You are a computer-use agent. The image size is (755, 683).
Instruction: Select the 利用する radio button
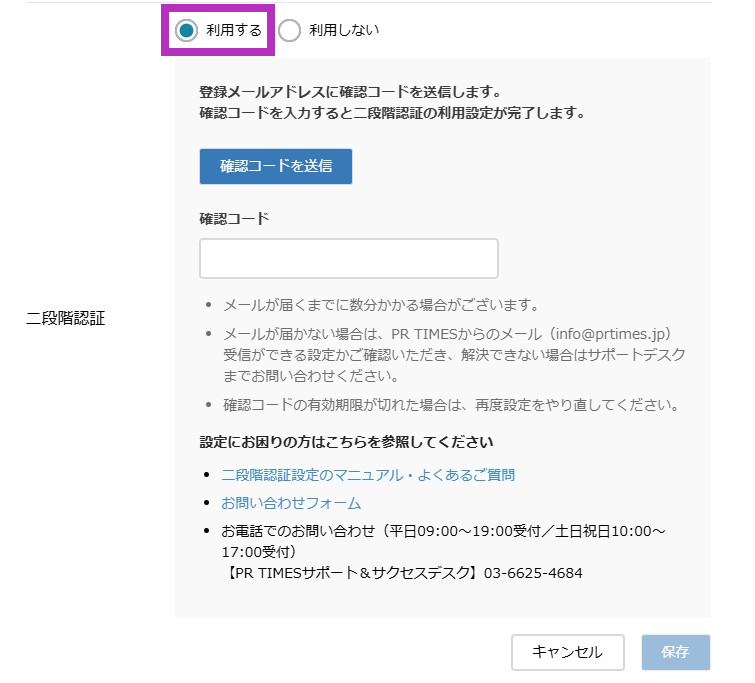(187, 31)
